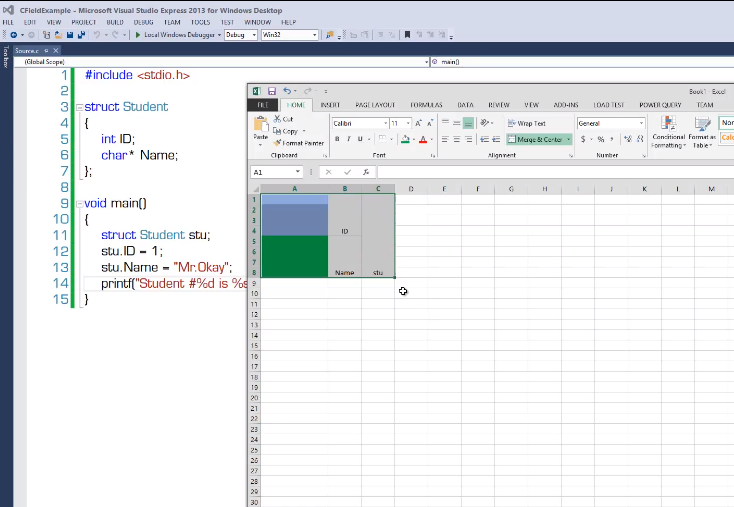Toggle Bottom Align in Excel alignment group
The width and height of the screenshot is (734, 507).
click(x=468, y=123)
